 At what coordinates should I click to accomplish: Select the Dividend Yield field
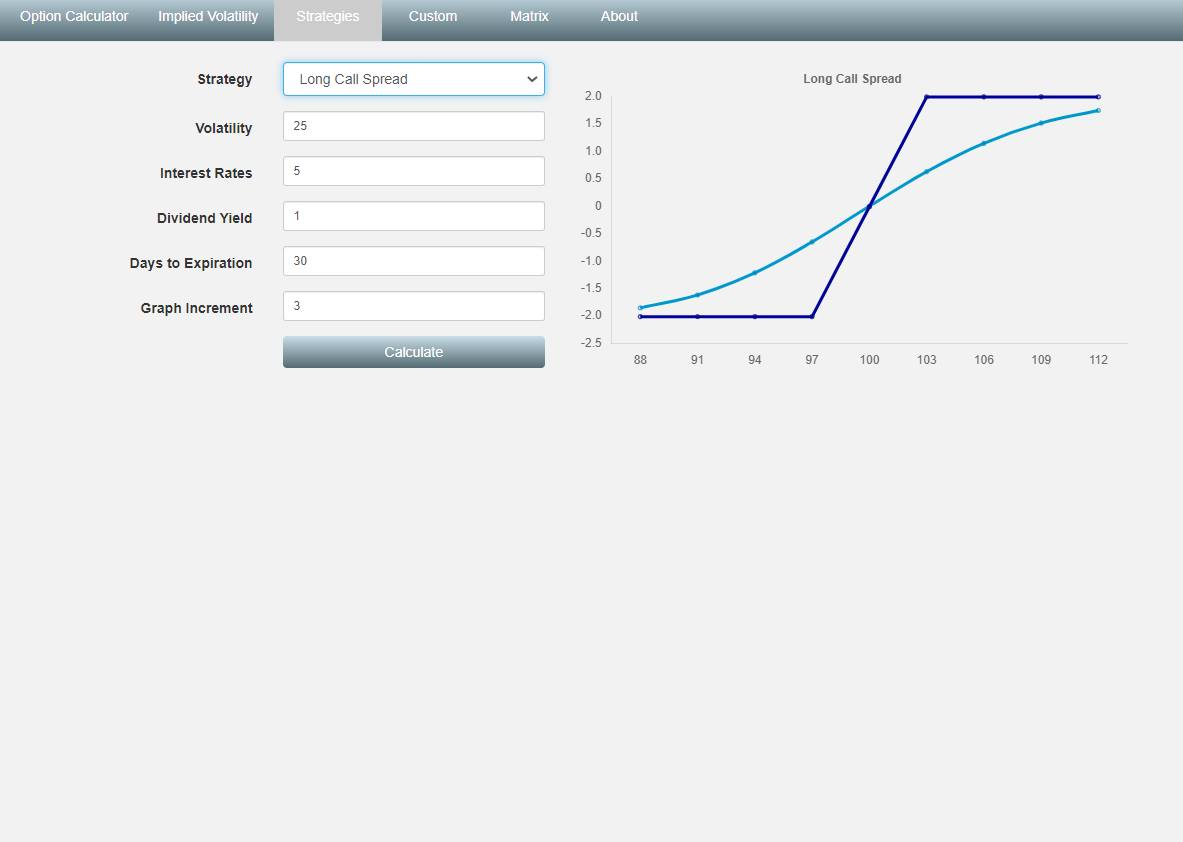[x=414, y=216]
